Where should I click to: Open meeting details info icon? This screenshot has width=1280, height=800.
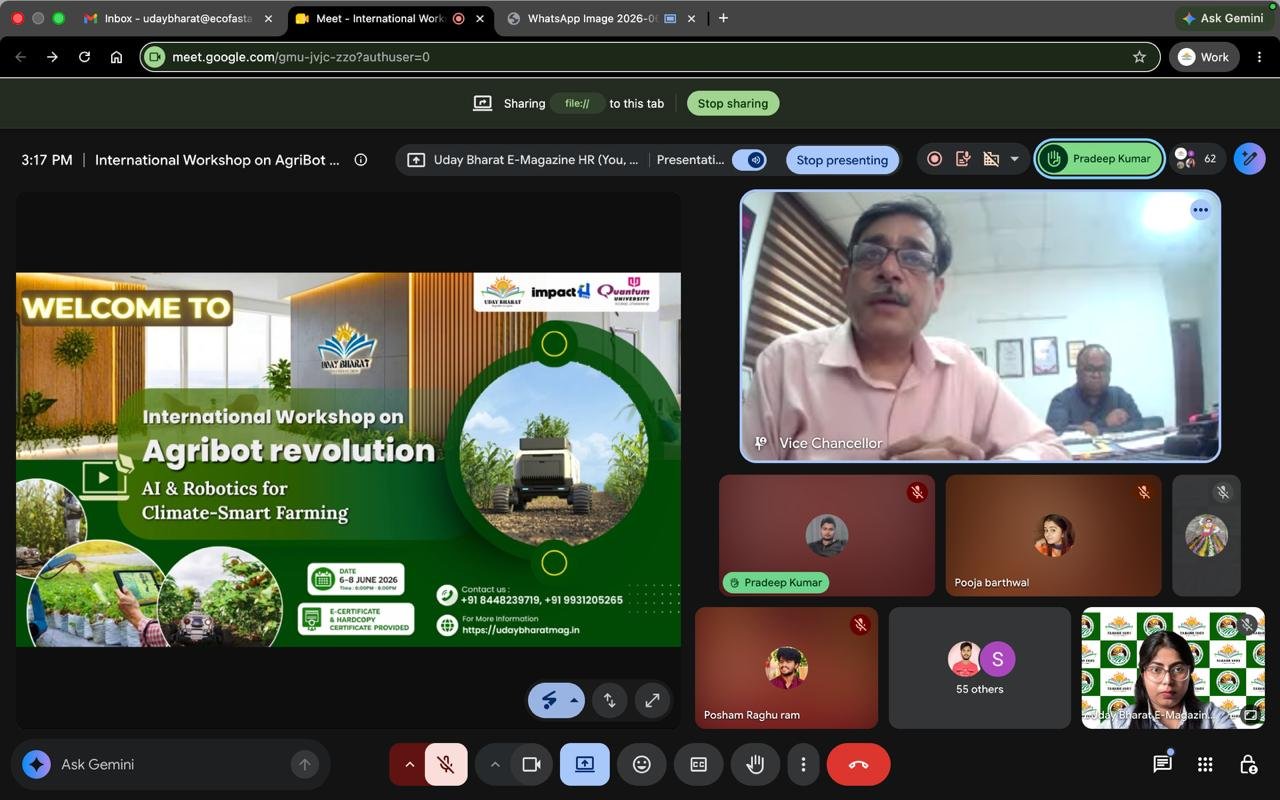point(361,160)
